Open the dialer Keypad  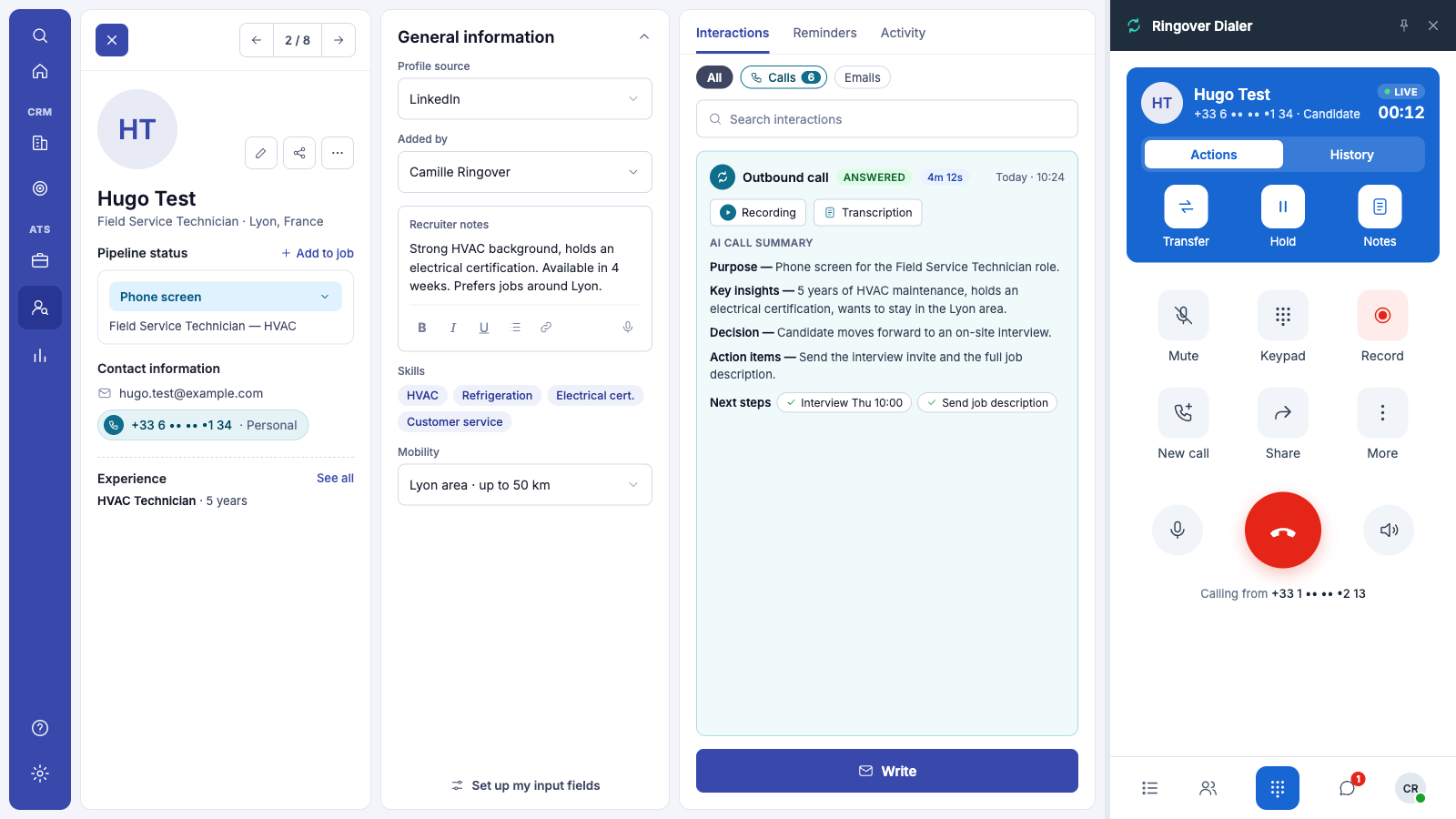point(1282,315)
